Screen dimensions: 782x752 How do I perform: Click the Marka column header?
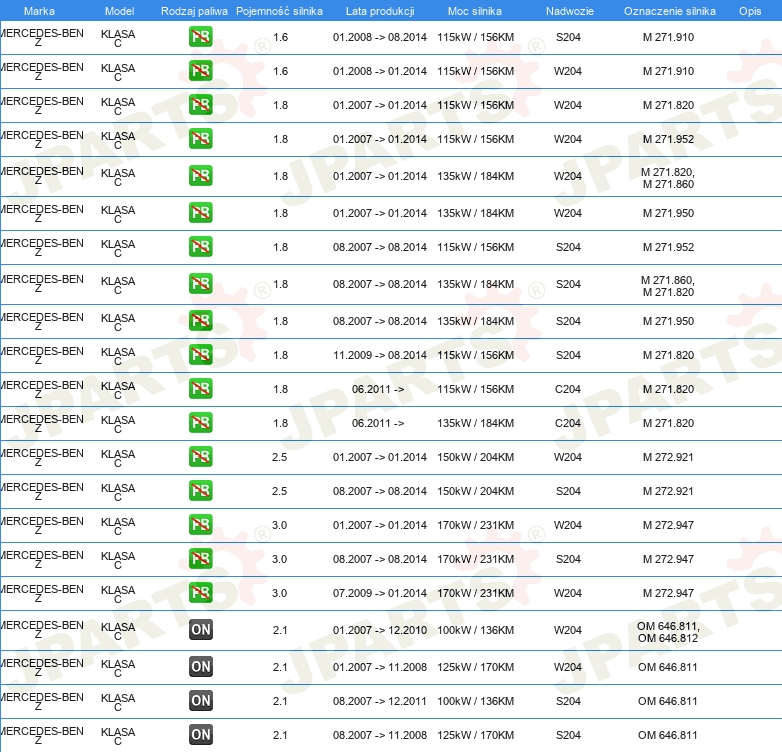click(x=39, y=11)
